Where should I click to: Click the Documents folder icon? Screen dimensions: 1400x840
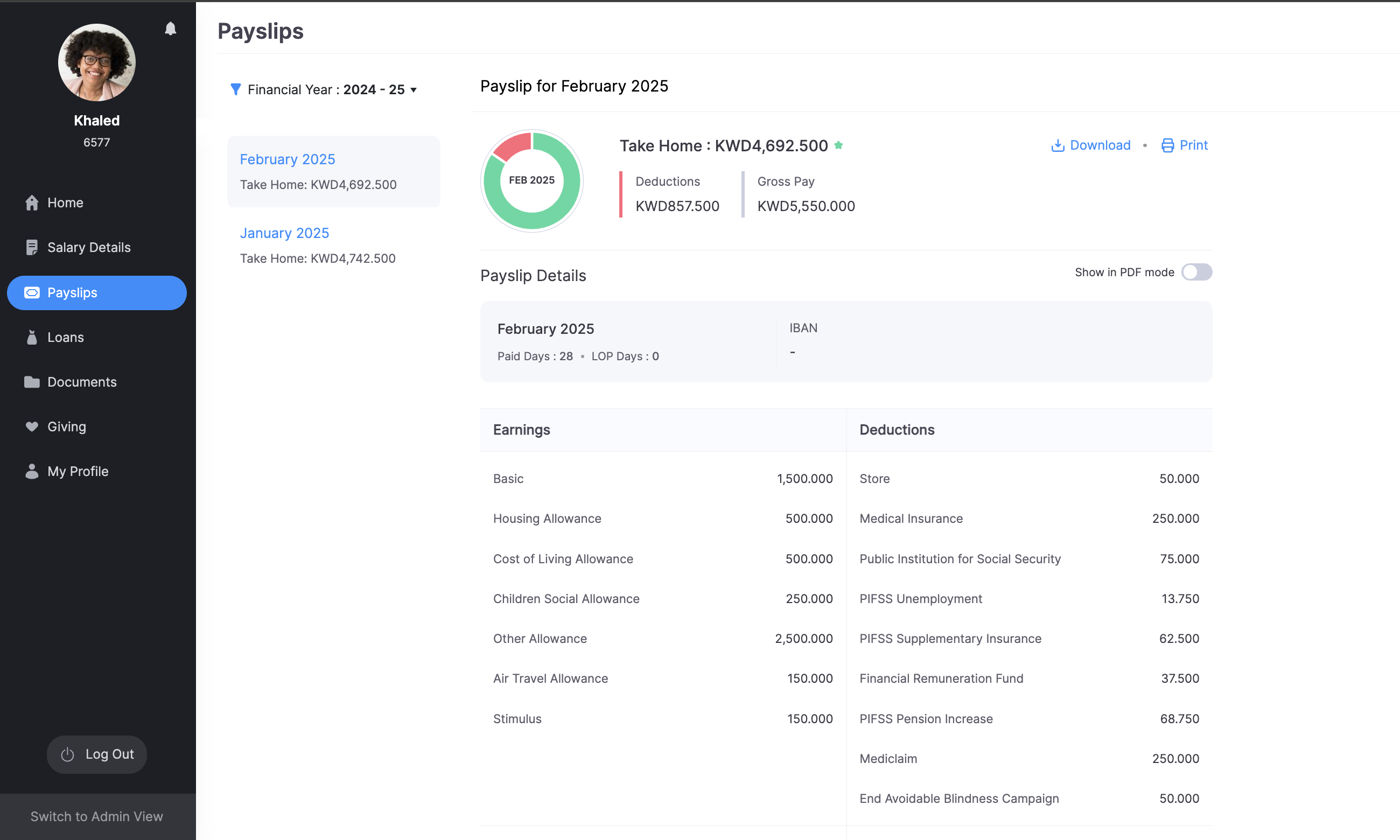(32, 382)
